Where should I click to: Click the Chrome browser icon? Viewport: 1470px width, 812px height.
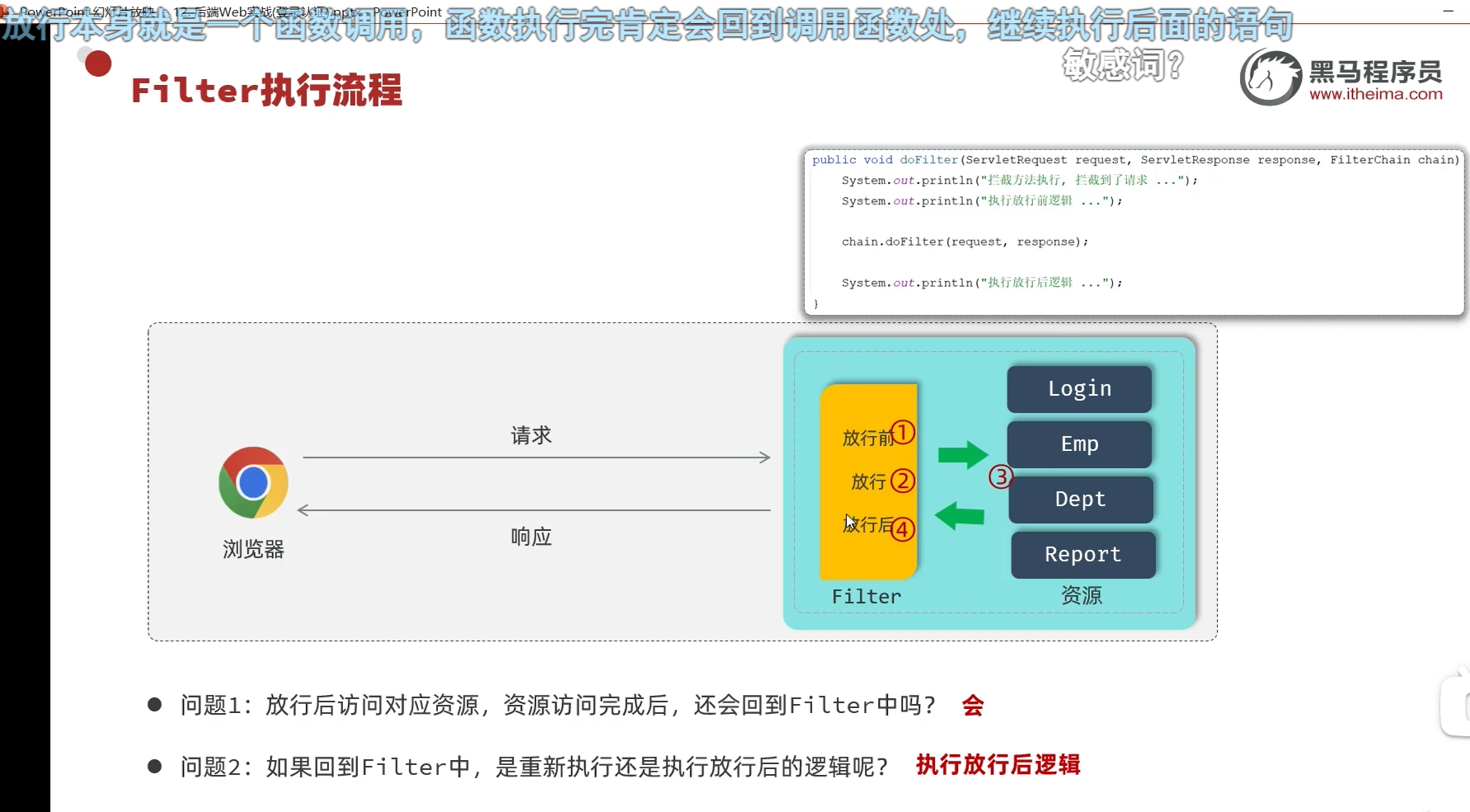click(253, 483)
